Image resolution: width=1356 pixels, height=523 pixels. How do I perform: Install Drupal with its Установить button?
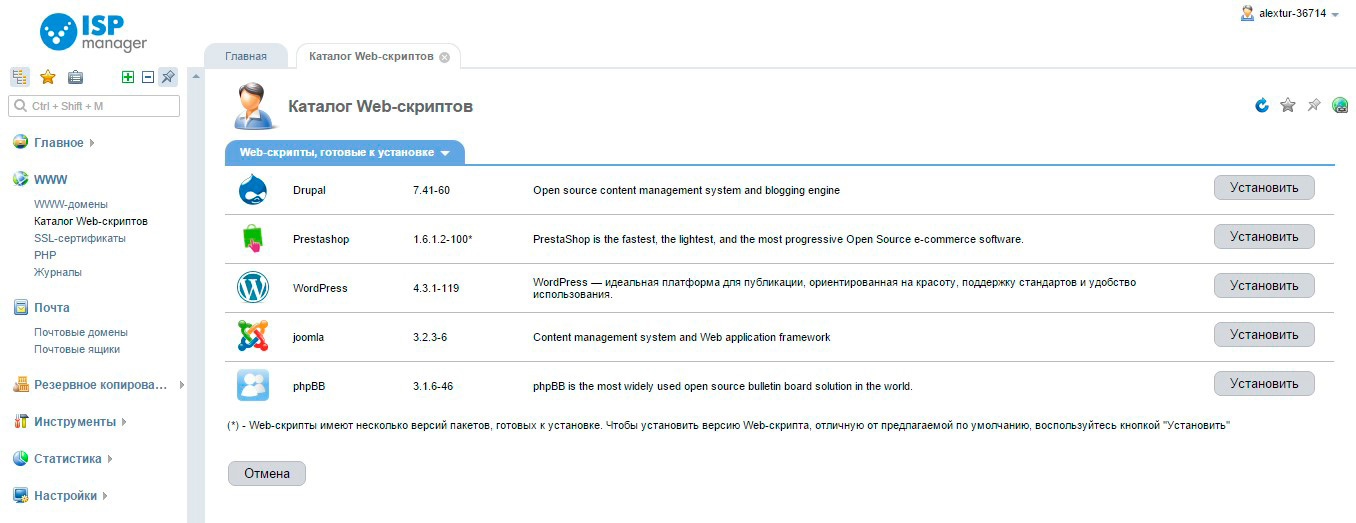tap(1264, 188)
